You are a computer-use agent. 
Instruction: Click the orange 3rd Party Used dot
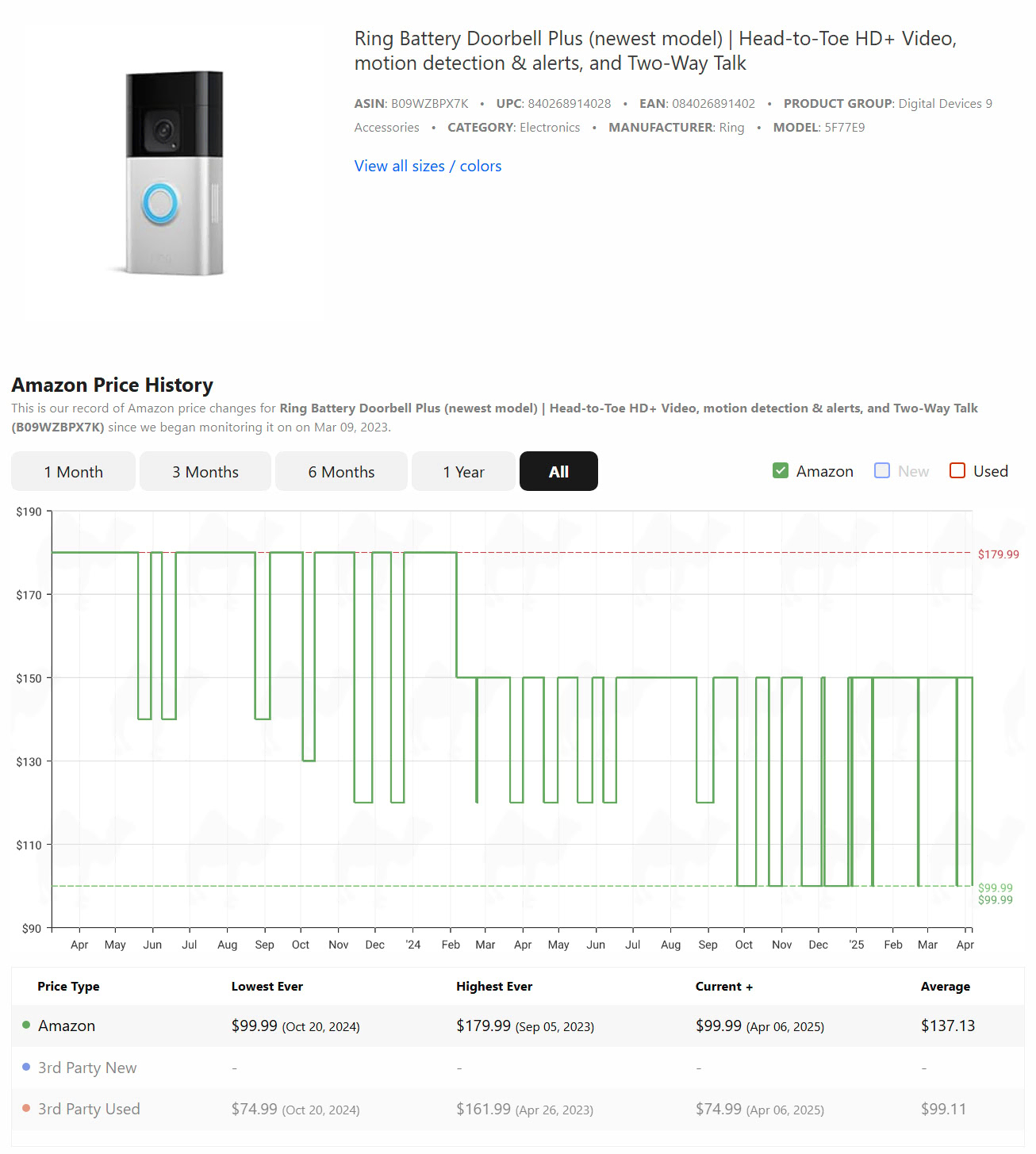[26, 1109]
